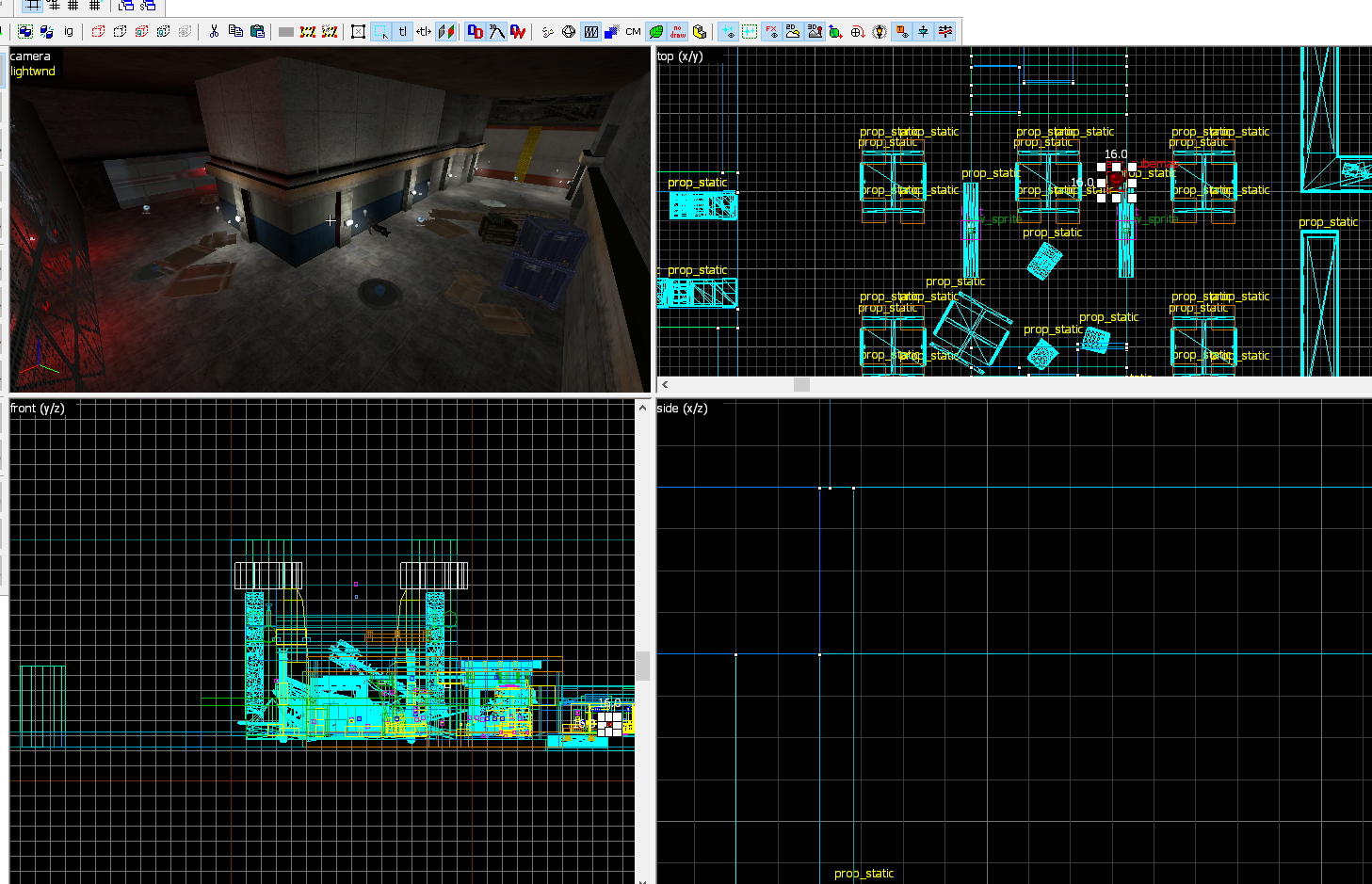Toggle auto-selection dashed cursor icon
This screenshot has width=1372, height=884.
pyautogui.click(x=380, y=31)
